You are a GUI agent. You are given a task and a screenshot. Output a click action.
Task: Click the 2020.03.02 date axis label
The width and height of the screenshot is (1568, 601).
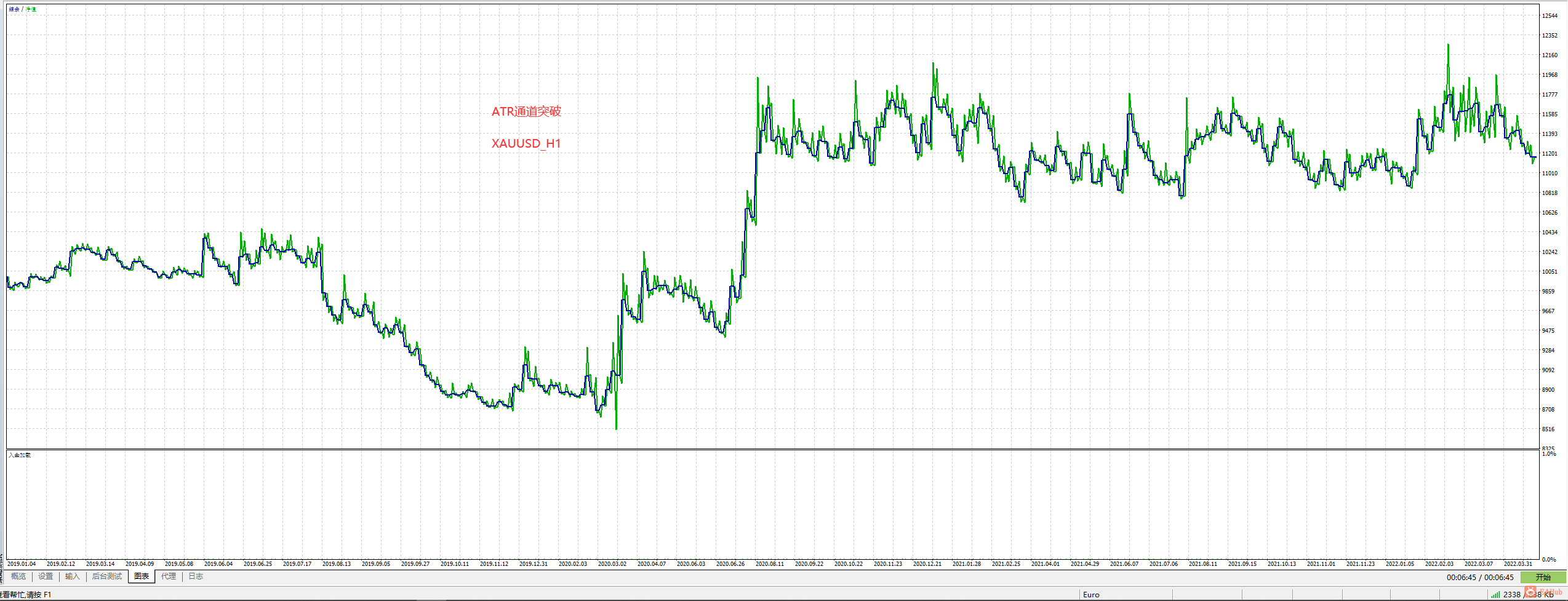(612, 563)
